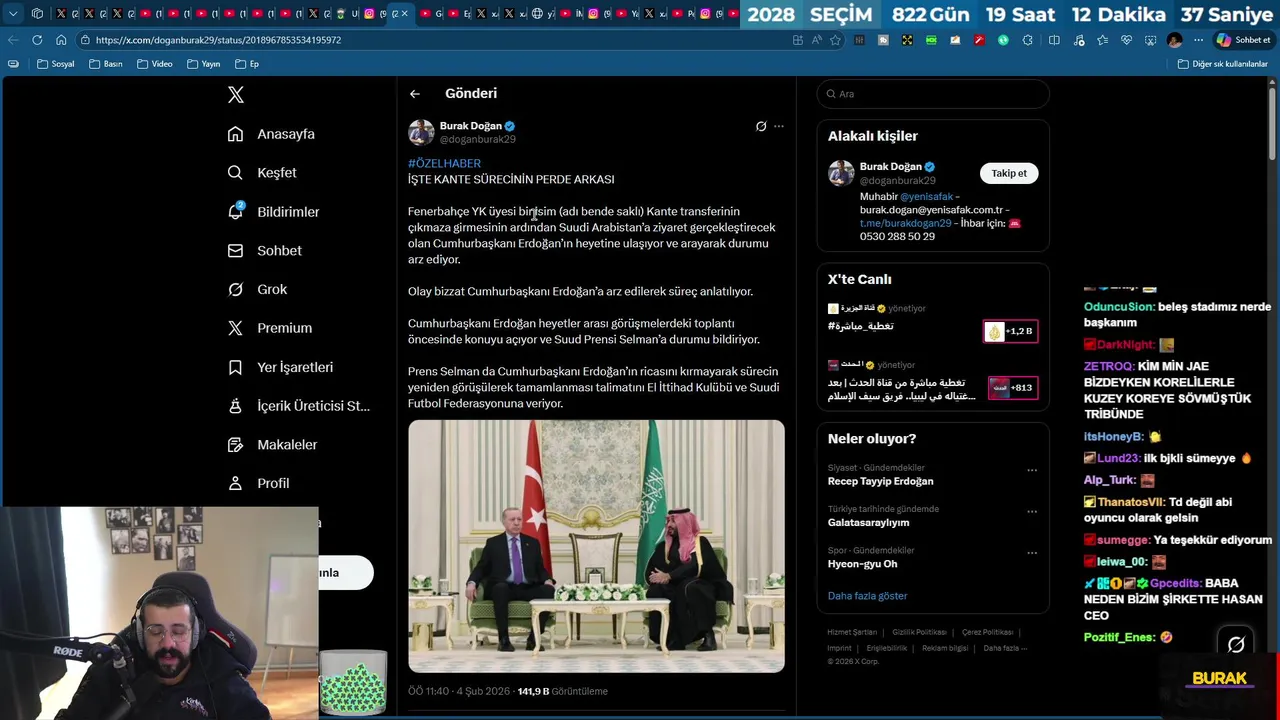
Task: Open Diğer sık kullanılanlar folder
Action: [x=1223, y=64]
